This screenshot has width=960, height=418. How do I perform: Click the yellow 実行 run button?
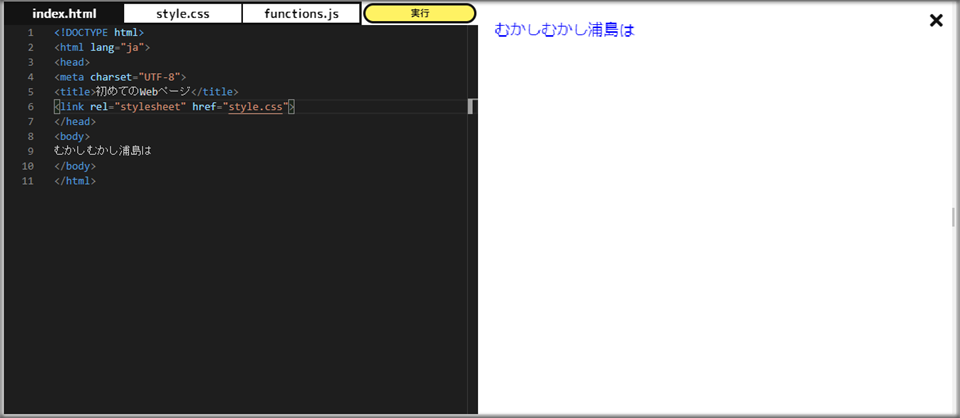[x=419, y=13]
